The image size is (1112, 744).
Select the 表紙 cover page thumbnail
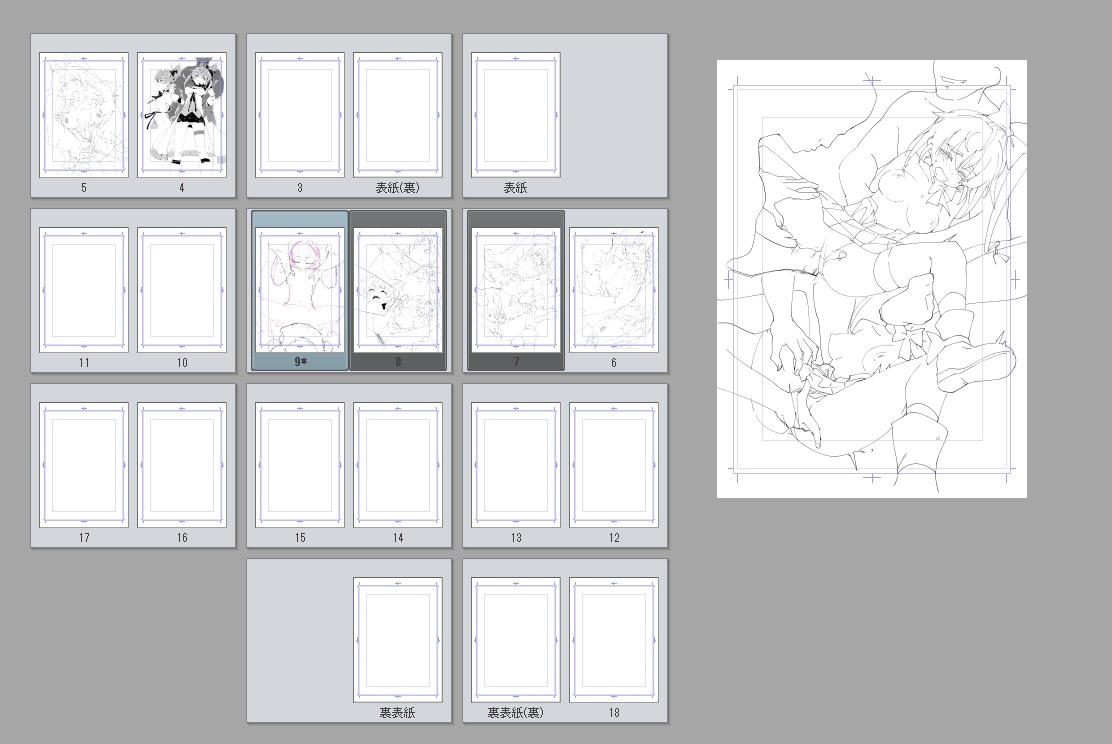pyautogui.click(x=516, y=115)
